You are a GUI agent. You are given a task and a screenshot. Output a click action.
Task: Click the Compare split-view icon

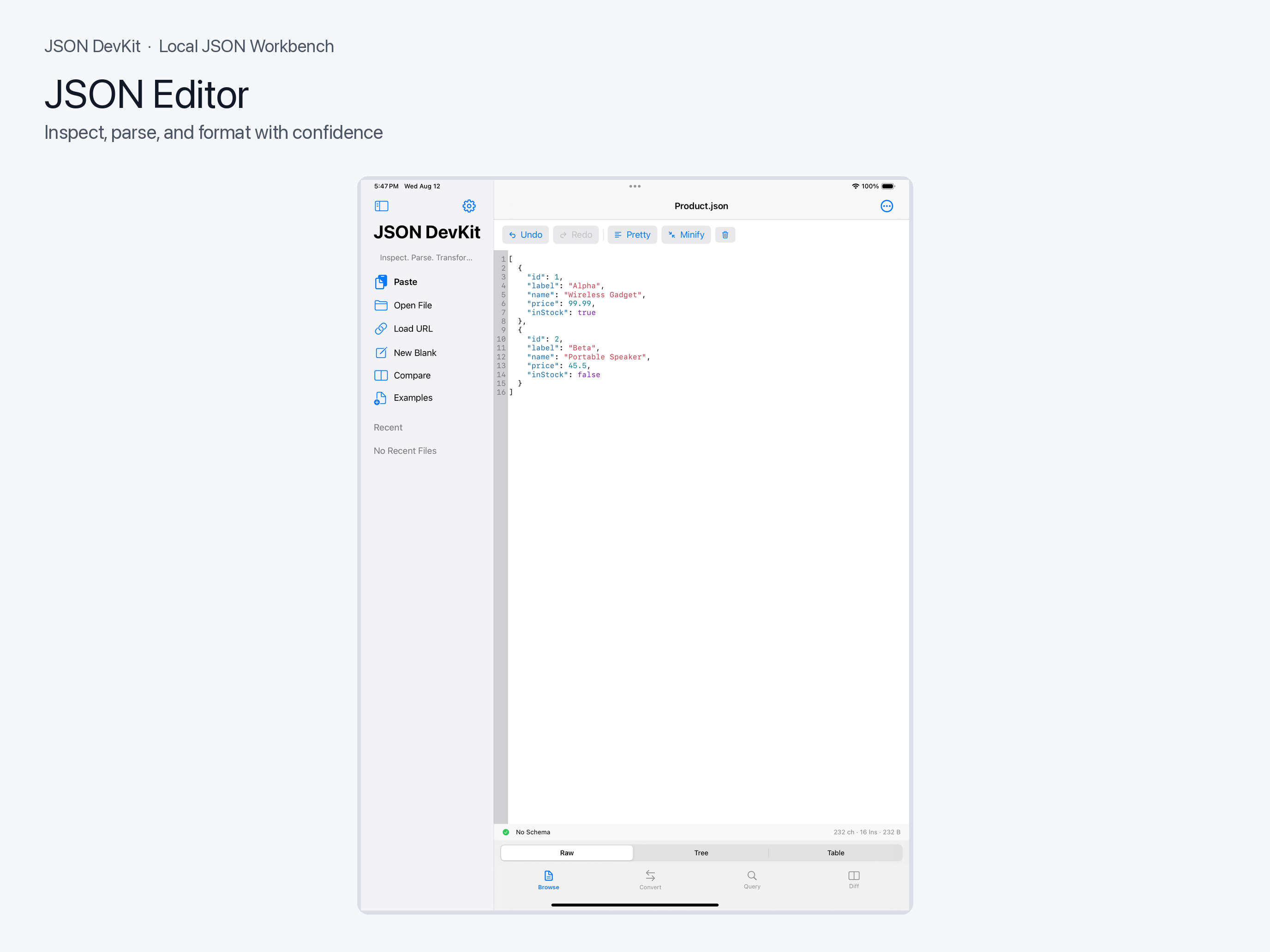381,375
